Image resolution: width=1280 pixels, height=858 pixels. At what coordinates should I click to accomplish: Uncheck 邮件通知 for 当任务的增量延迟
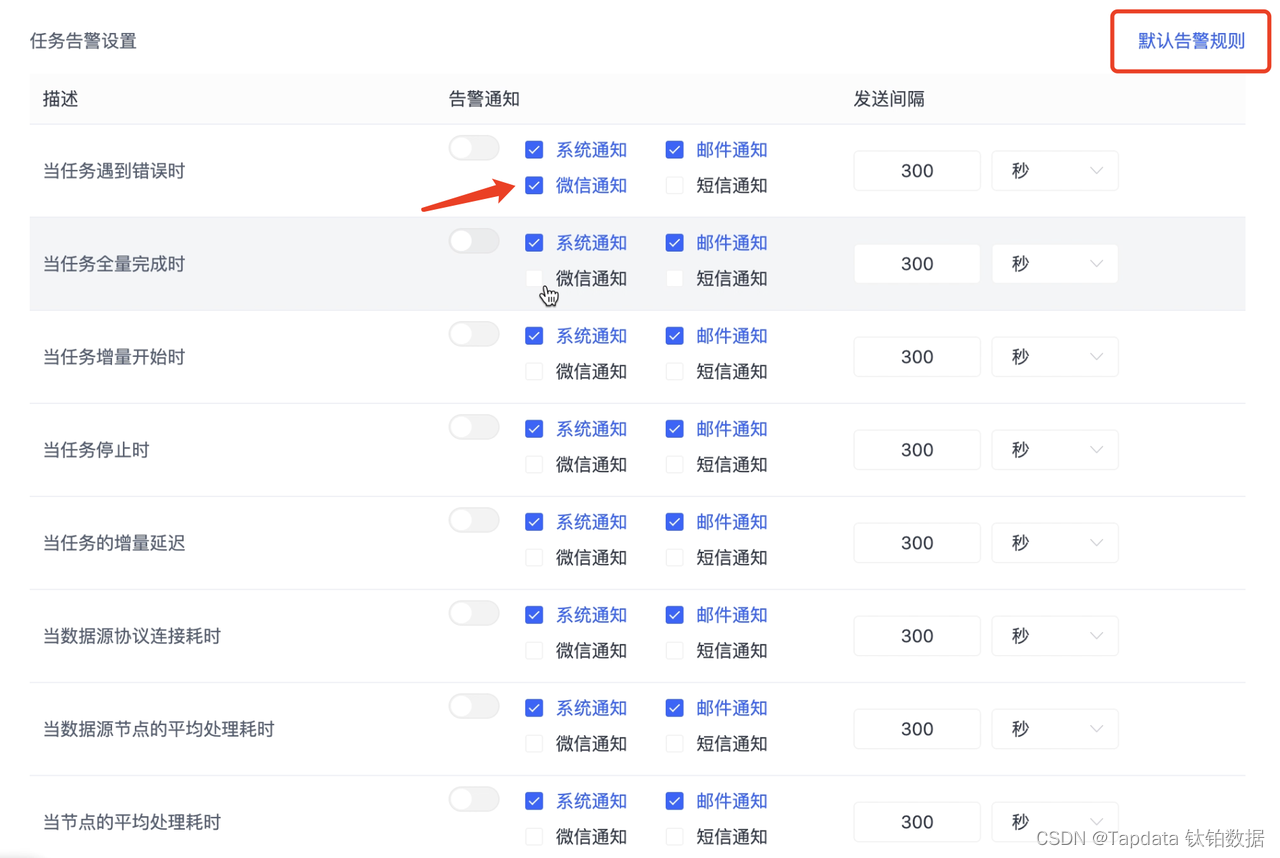[x=675, y=522]
